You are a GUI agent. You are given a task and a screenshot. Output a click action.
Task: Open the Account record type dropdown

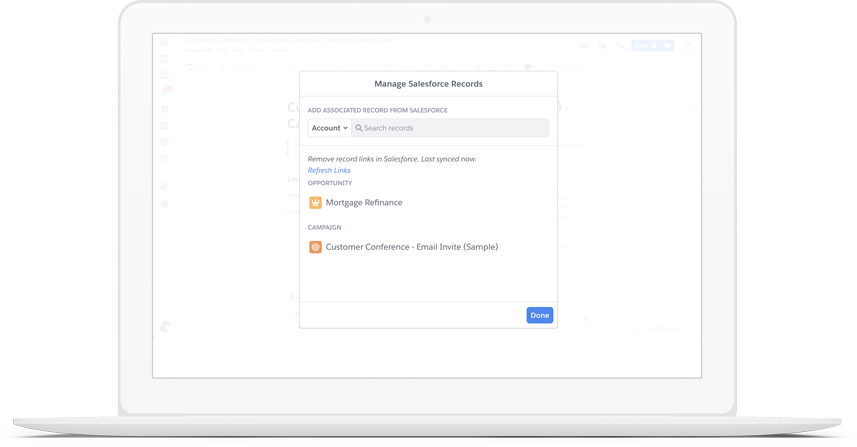pyautogui.click(x=330, y=128)
